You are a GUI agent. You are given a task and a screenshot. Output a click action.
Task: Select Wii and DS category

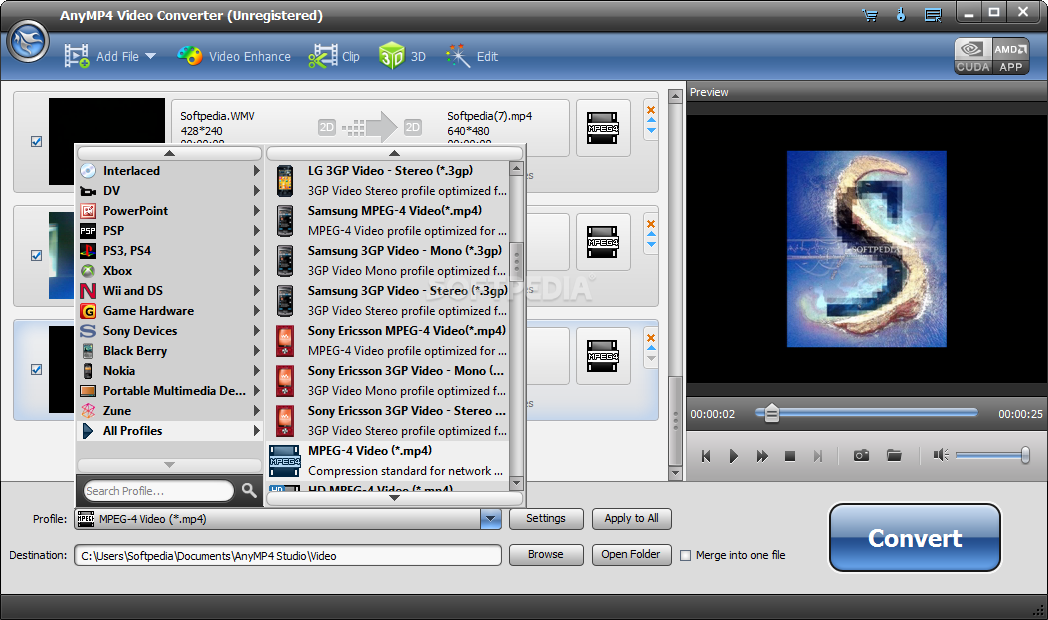[x=170, y=291]
